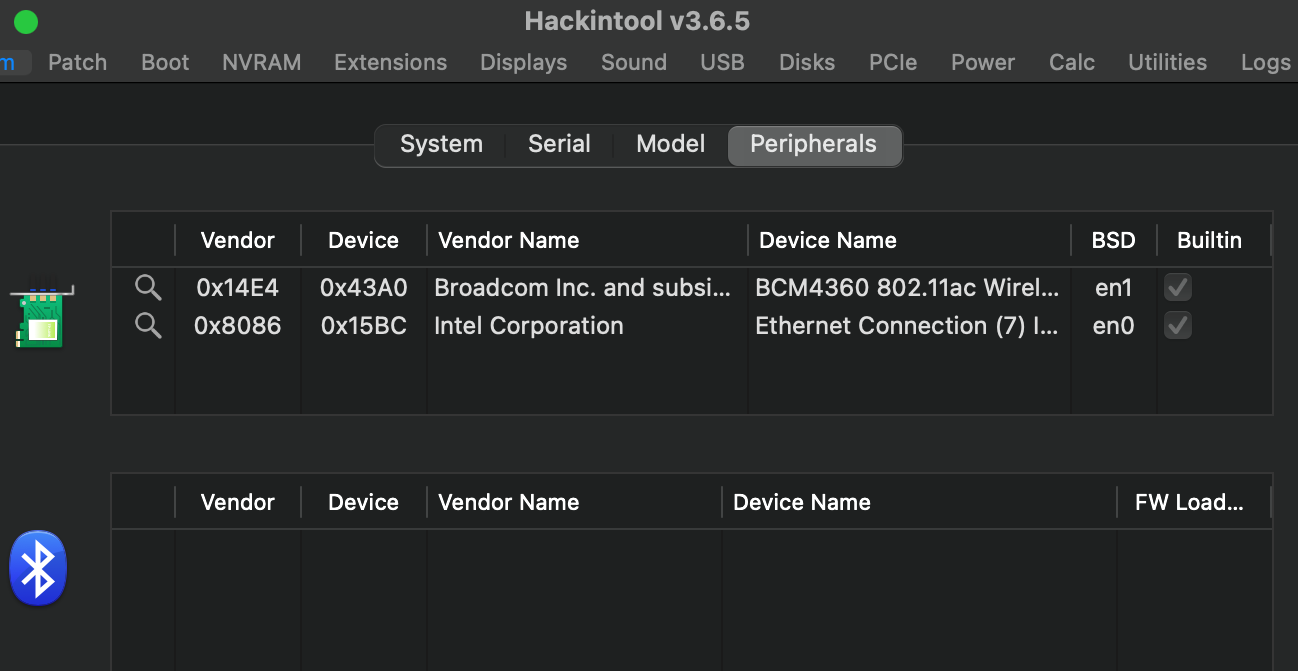Switch to the System tab

click(x=440, y=144)
